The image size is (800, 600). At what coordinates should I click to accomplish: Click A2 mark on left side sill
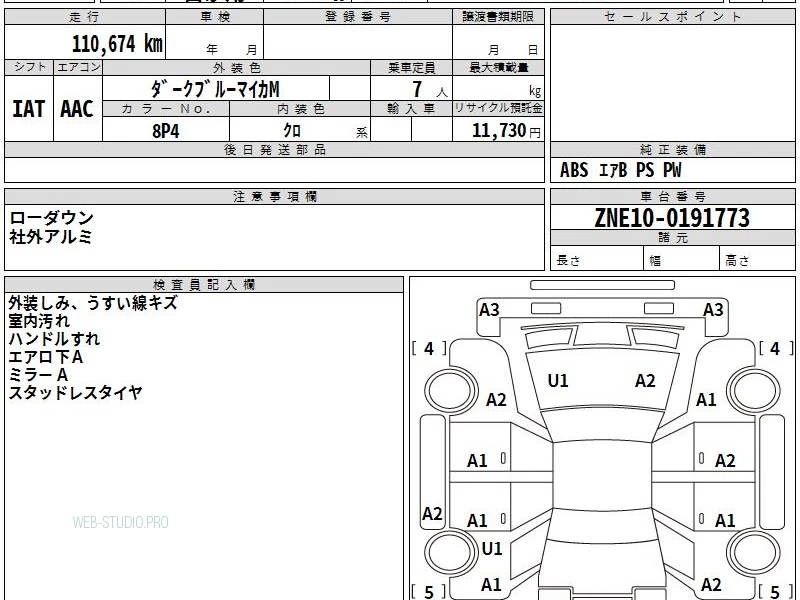click(x=432, y=513)
